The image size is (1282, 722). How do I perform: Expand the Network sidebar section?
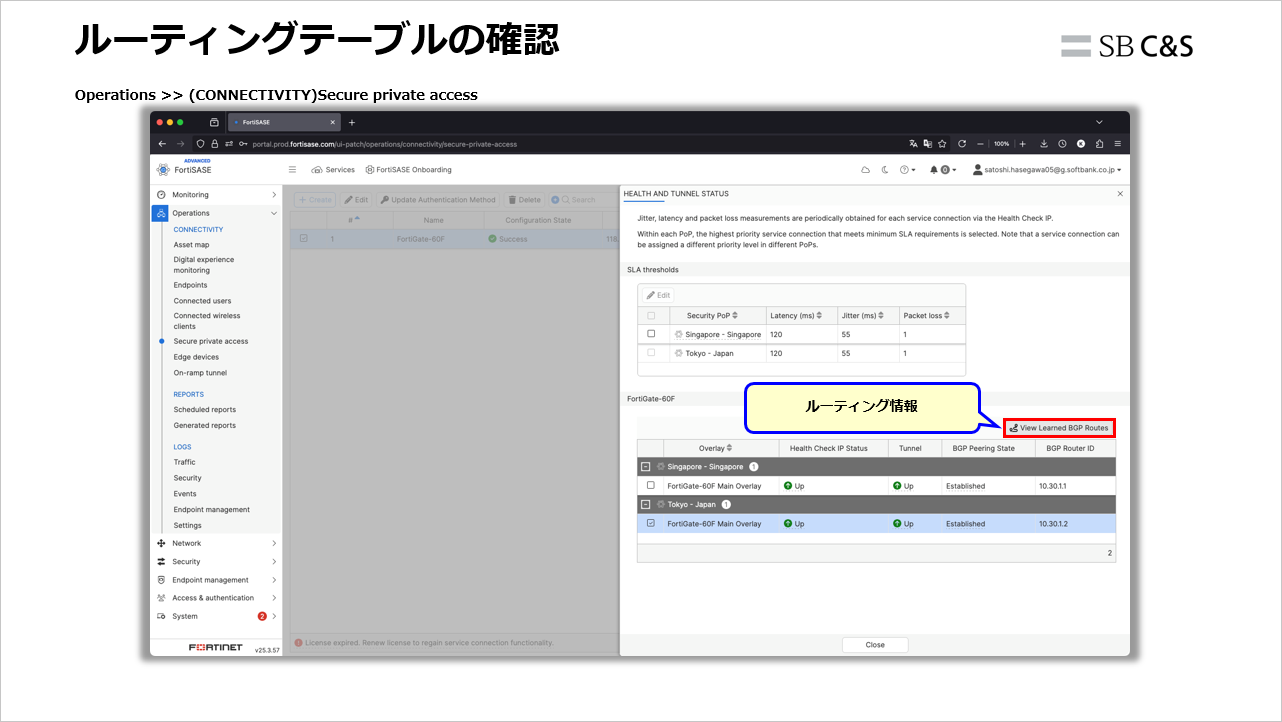point(216,543)
